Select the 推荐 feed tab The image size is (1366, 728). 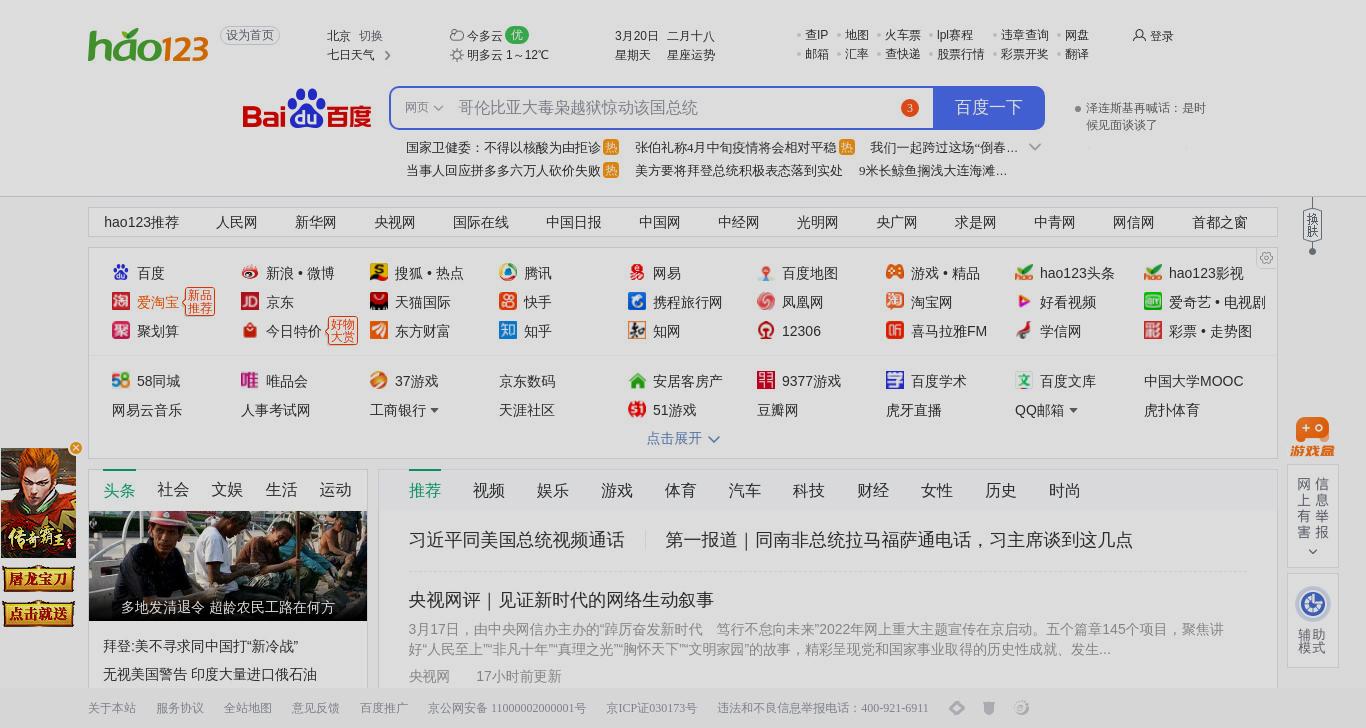425,490
